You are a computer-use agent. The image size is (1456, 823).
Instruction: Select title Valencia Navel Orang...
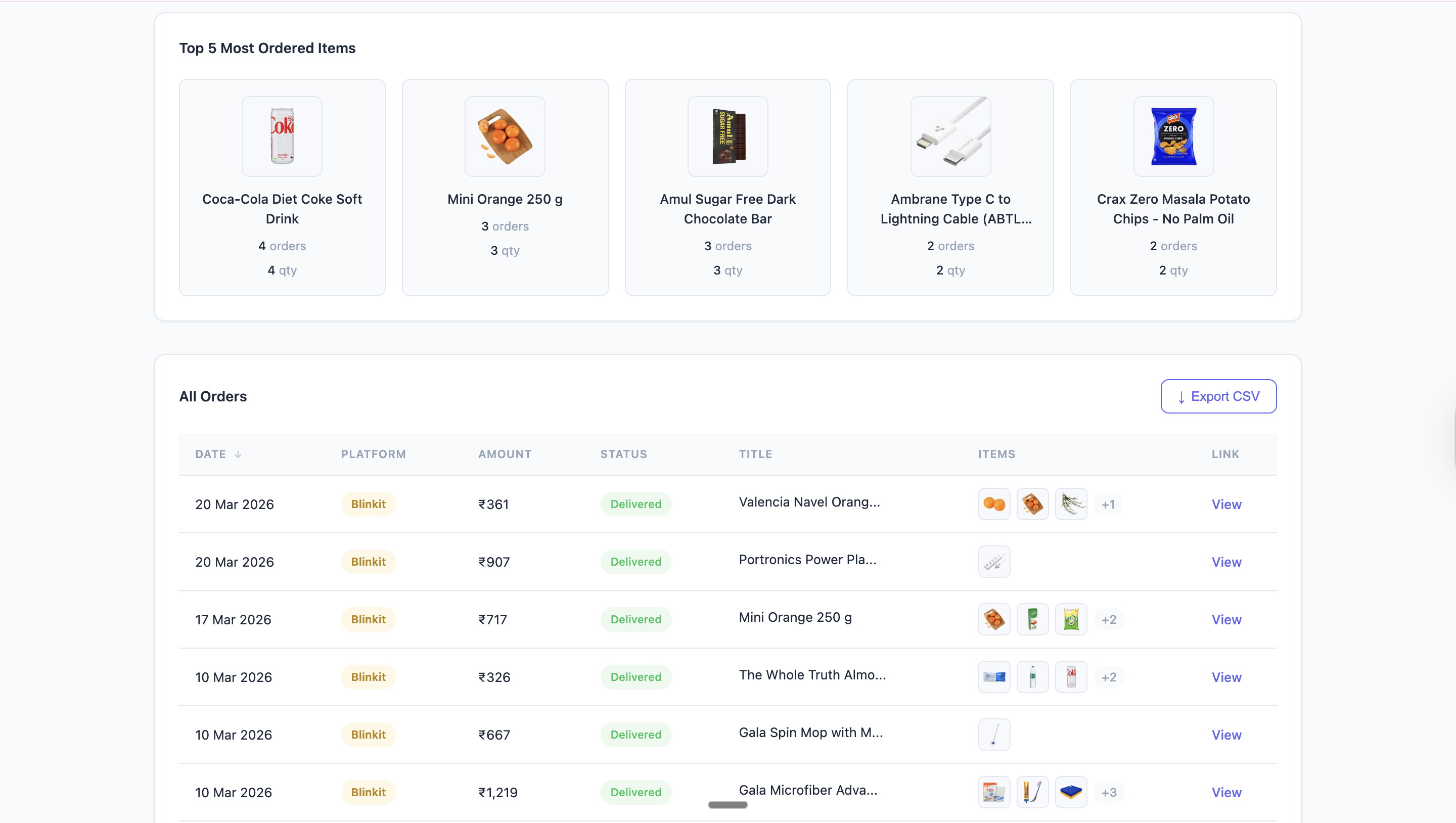pos(809,502)
